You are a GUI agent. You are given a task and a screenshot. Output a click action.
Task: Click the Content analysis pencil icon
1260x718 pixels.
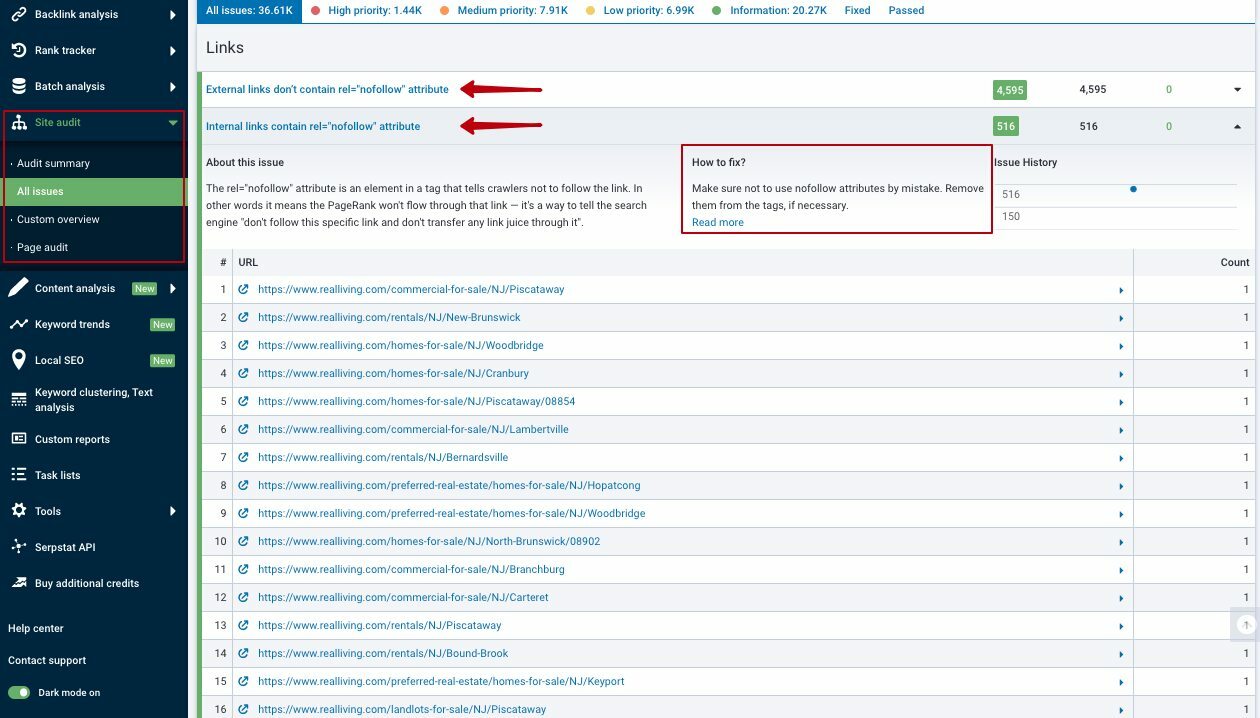click(x=18, y=288)
